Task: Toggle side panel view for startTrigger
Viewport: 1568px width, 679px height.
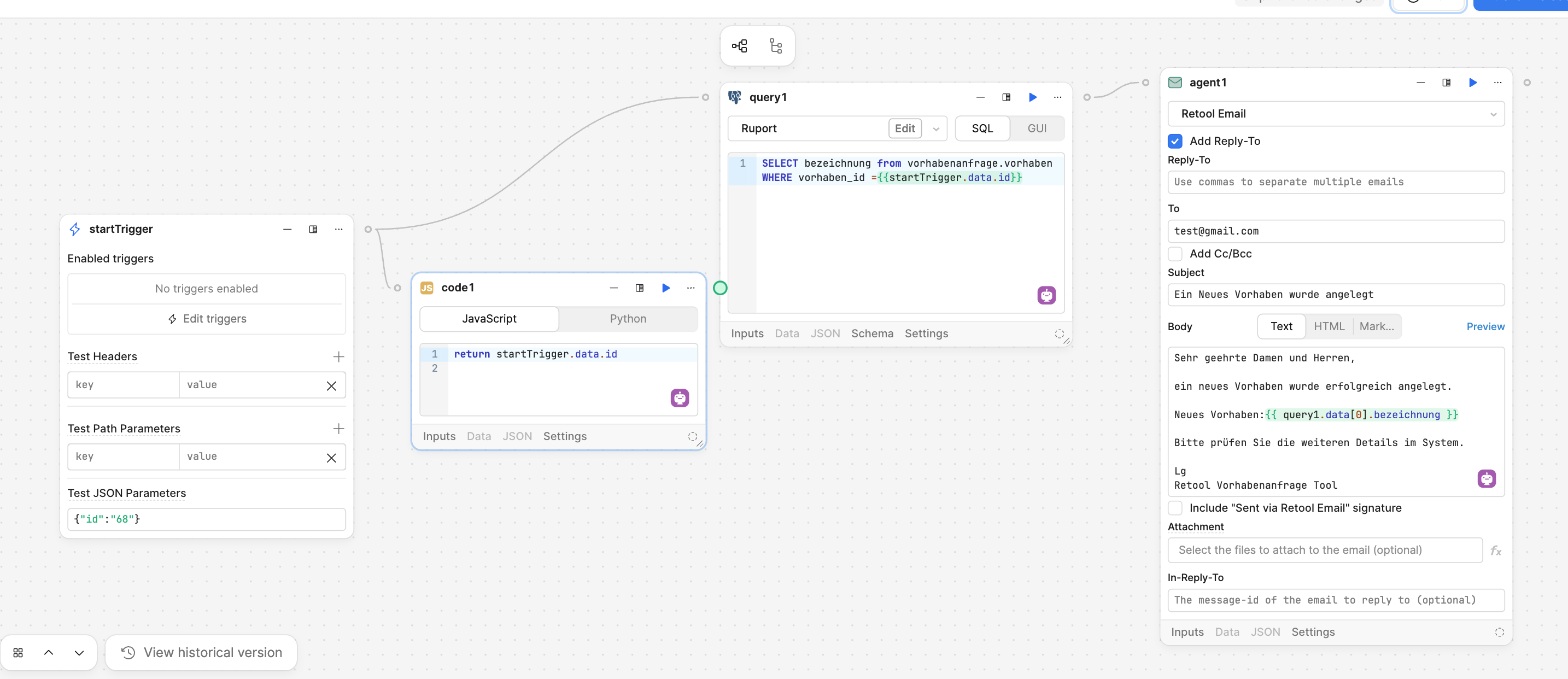Action: click(x=313, y=230)
